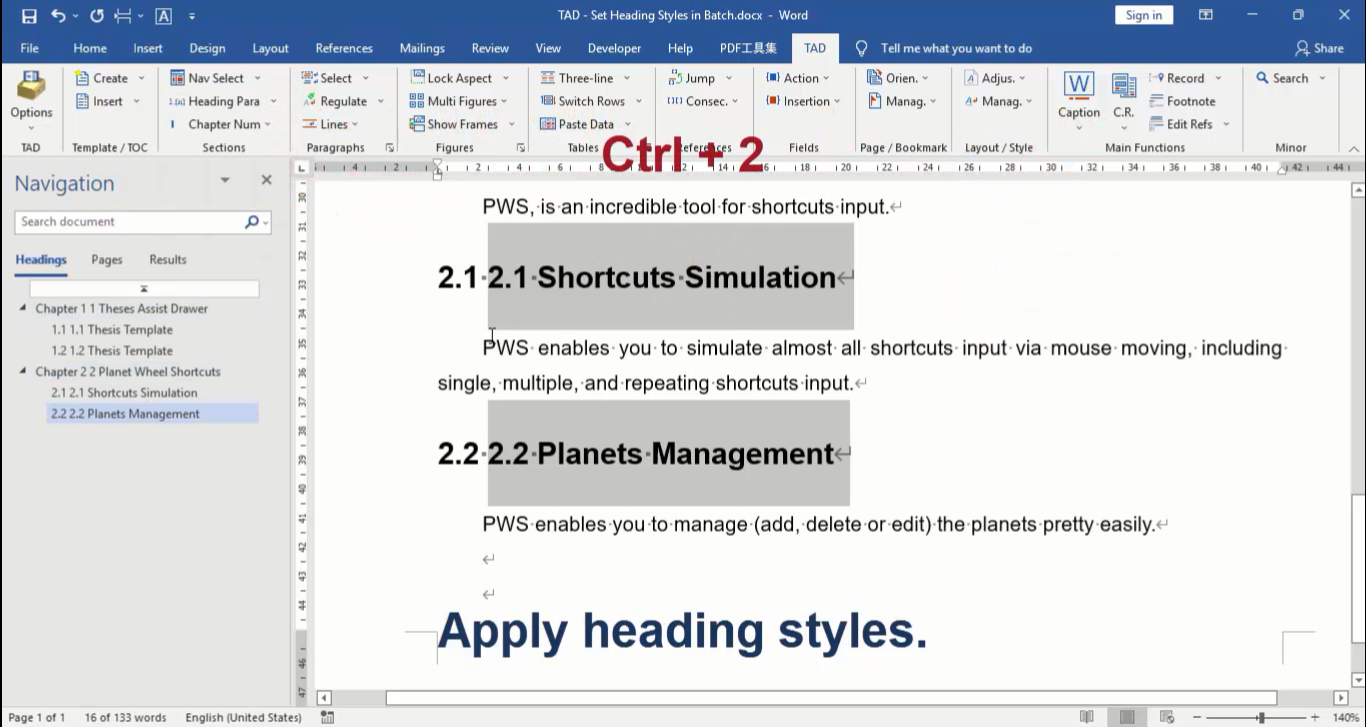This screenshot has height=727, width=1366.
Task: Click the Redo icon in quick access
Action: pyautogui.click(x=97, y=15)
